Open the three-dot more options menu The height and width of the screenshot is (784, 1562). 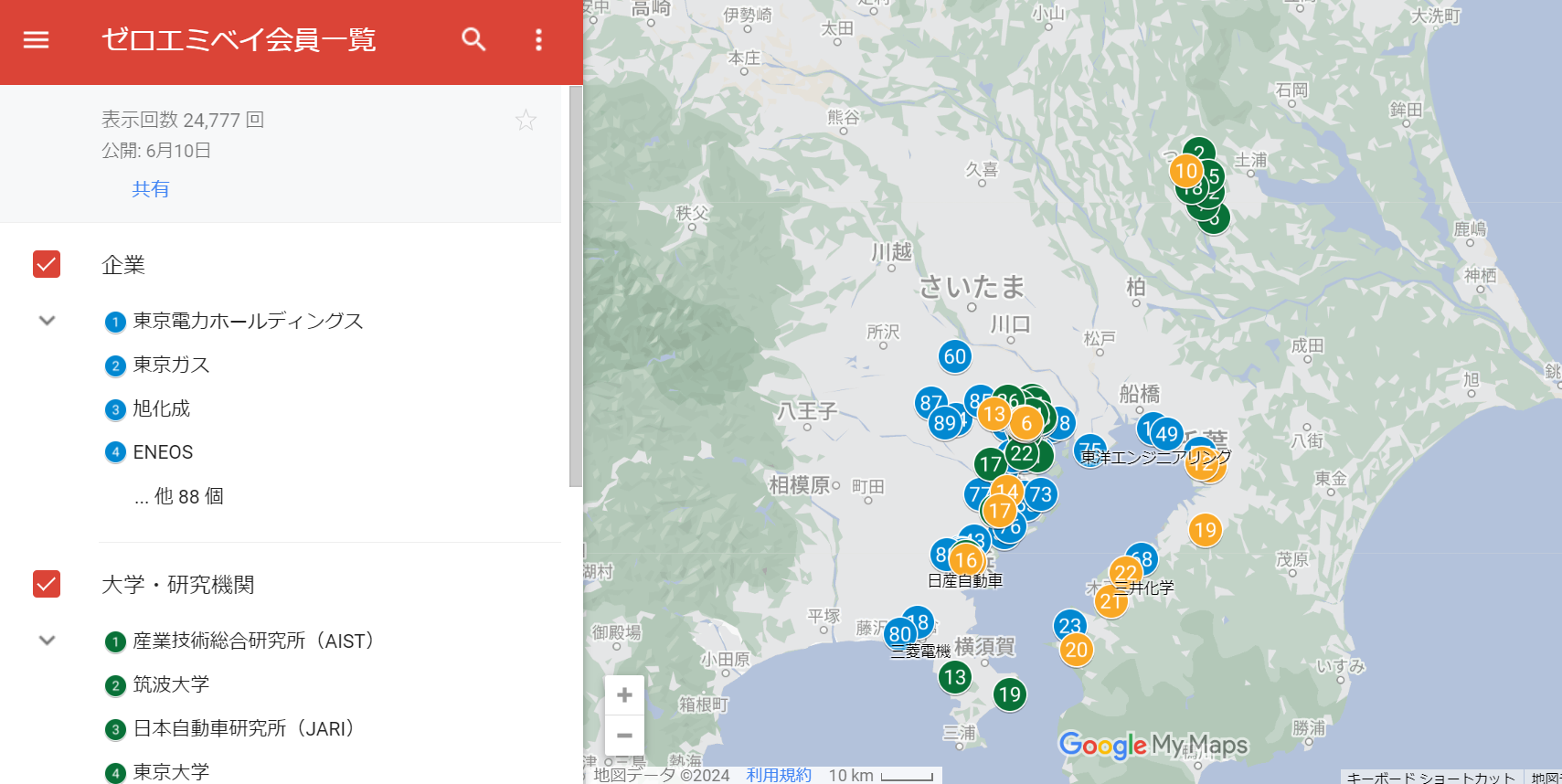coord(538,39)
